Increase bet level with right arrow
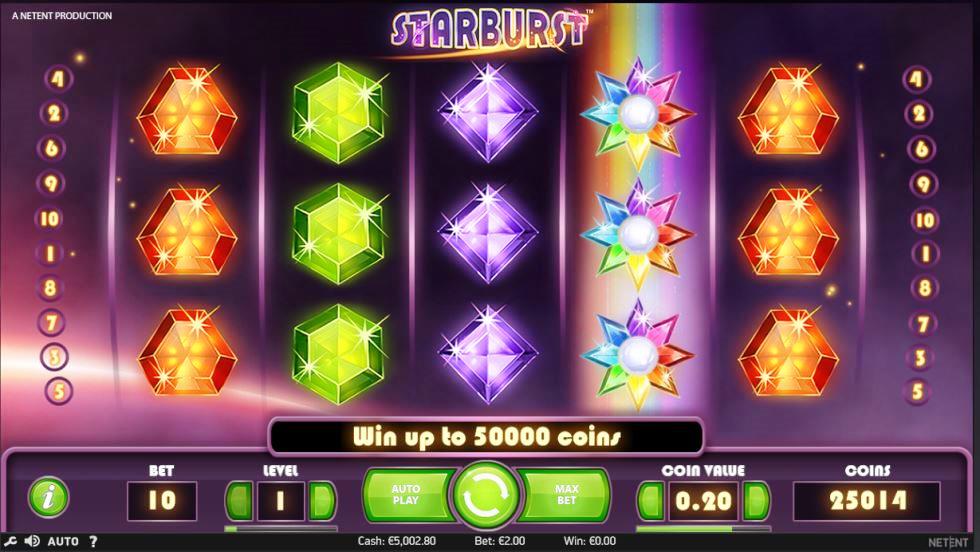The width and height of the screenshot is (980, 552). (x=322, y=501)
